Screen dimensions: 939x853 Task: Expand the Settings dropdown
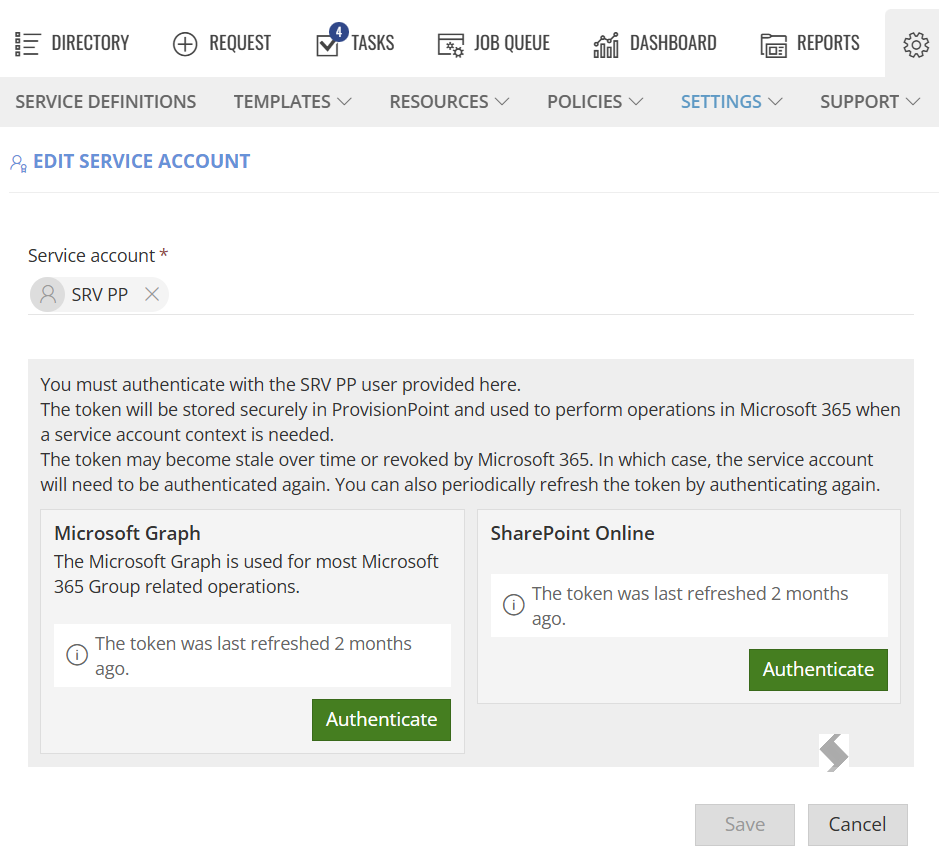[731, 102]
